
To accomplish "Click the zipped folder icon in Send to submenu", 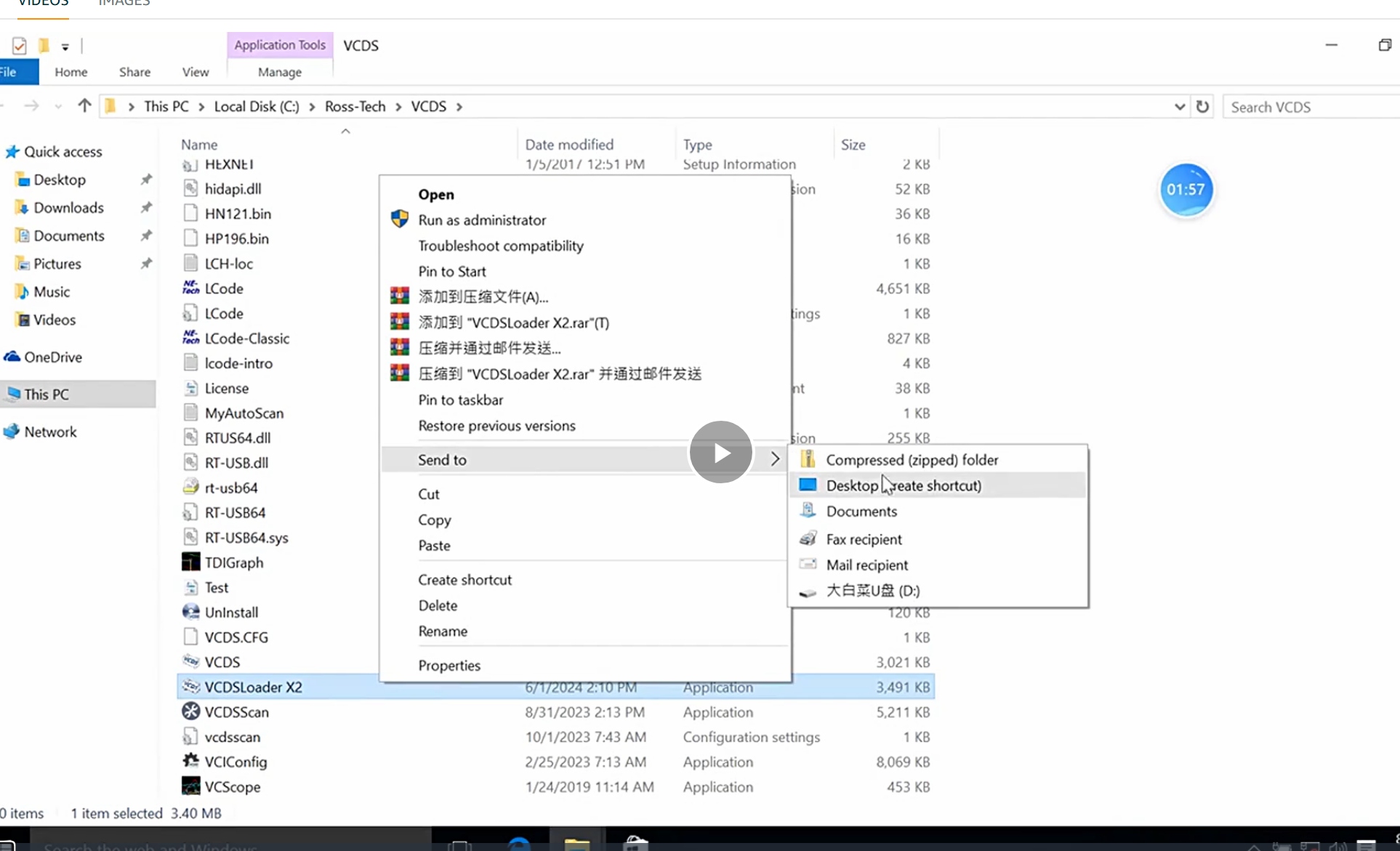I will (808, 459).
